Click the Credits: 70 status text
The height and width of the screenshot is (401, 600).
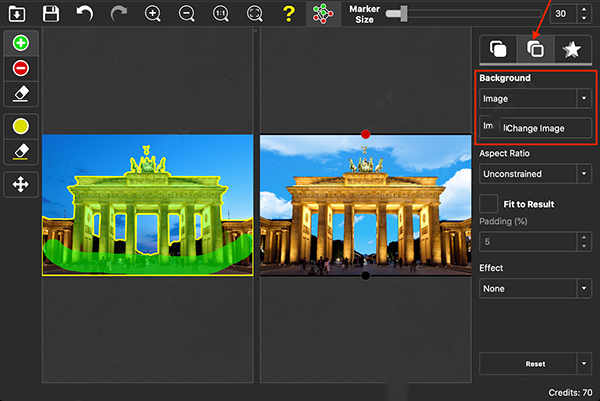(x=570, y=393)
